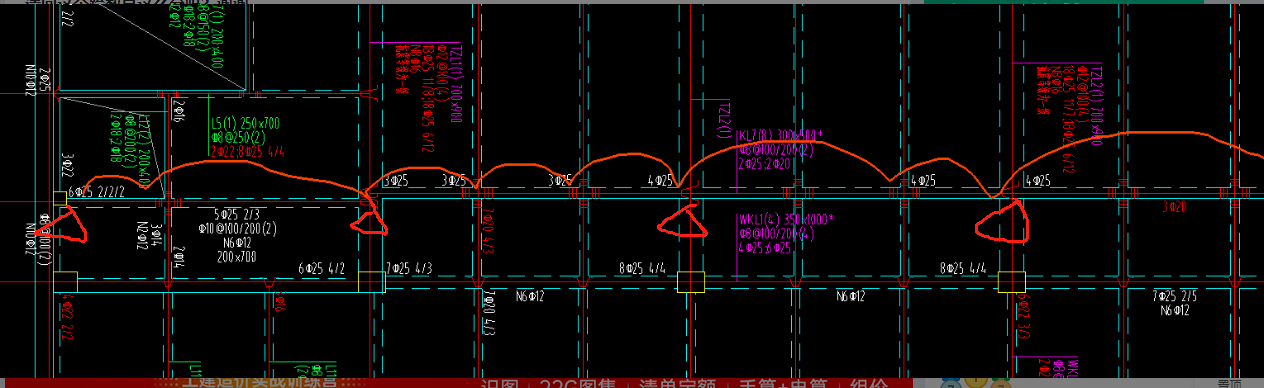The image size is (1264, 388).
Task: Click the red 3Φ20 rebar annotation
Action: [x=1174, y=207]
